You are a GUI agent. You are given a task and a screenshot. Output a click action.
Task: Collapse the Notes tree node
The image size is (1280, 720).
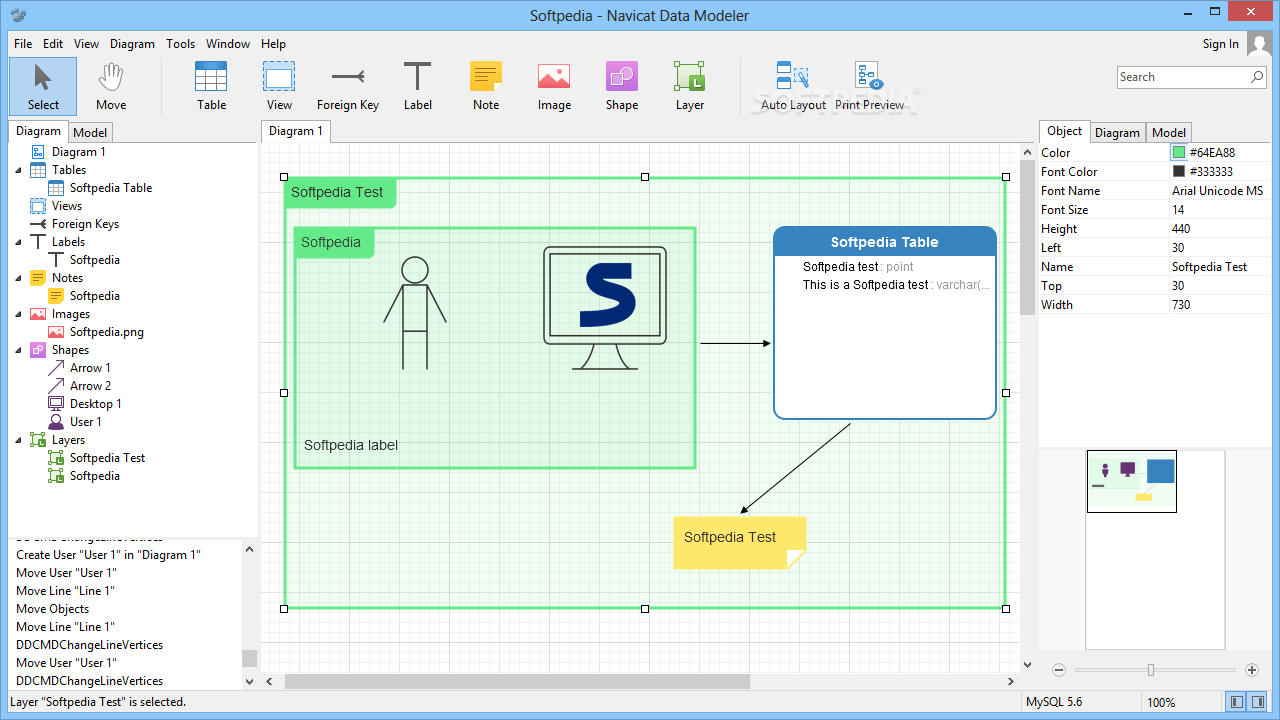tap(18, 278)
